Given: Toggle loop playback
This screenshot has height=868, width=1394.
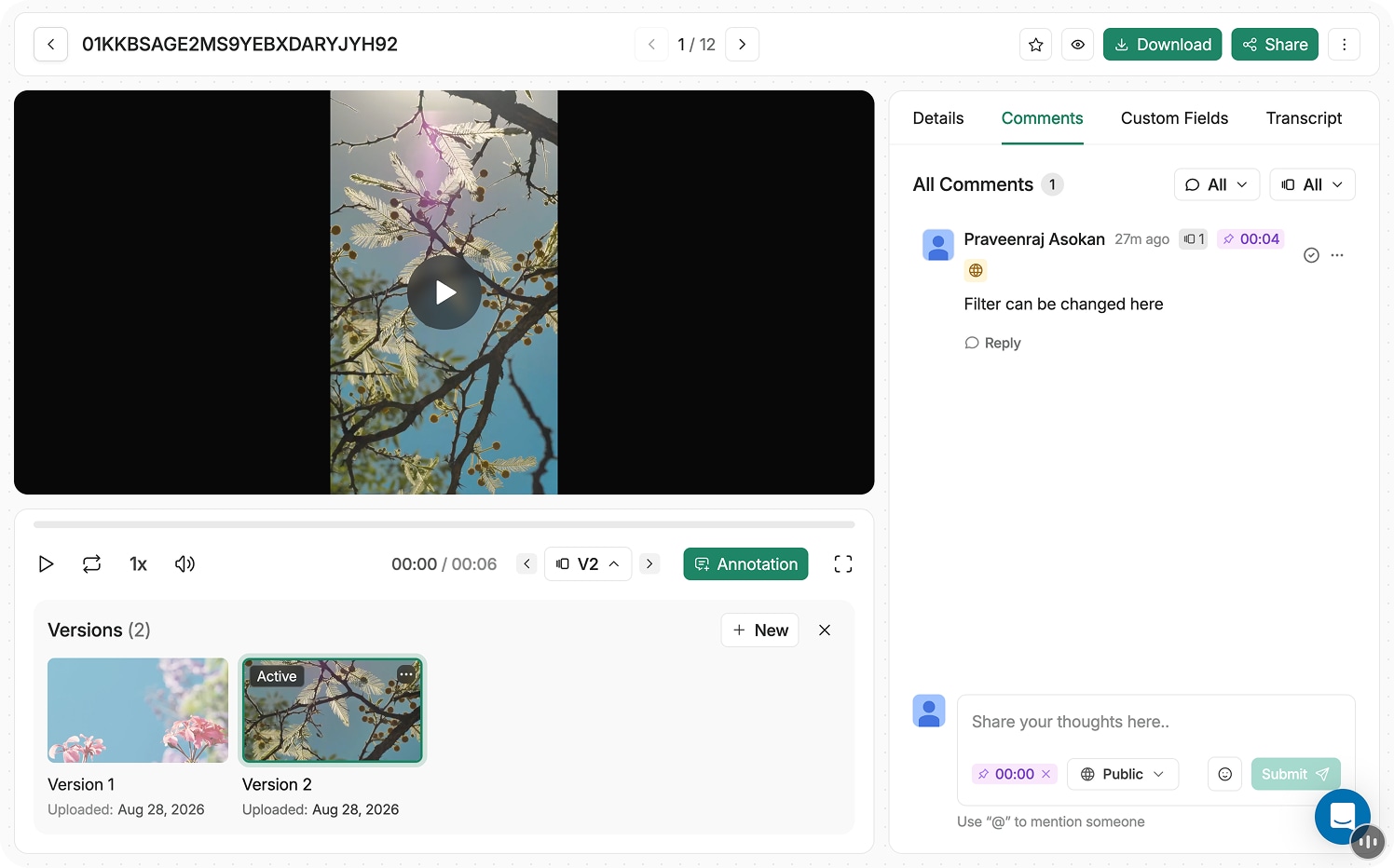Looking at the screenshot, I should pyautogui.click(x=91, y=564).
